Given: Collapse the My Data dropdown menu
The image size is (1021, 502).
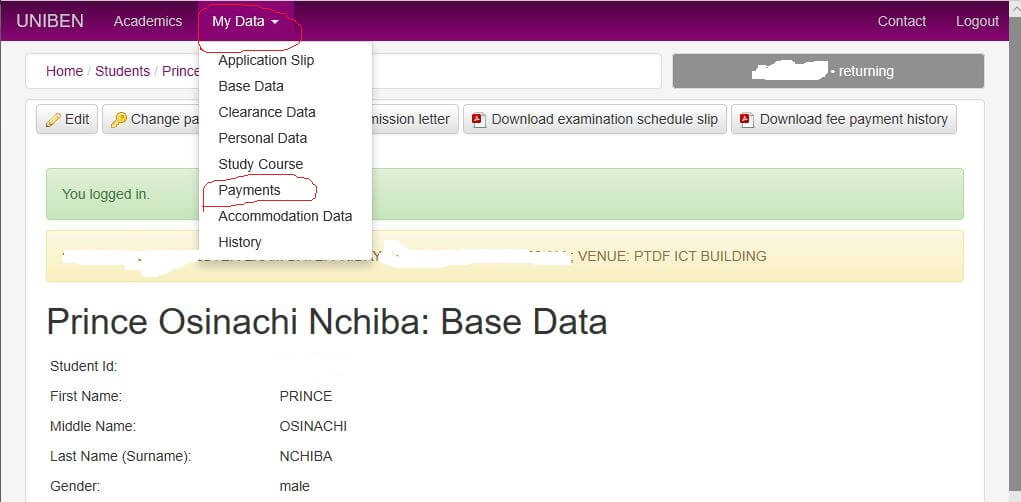Looking at the screenshot, I should (x=245, y=21).
